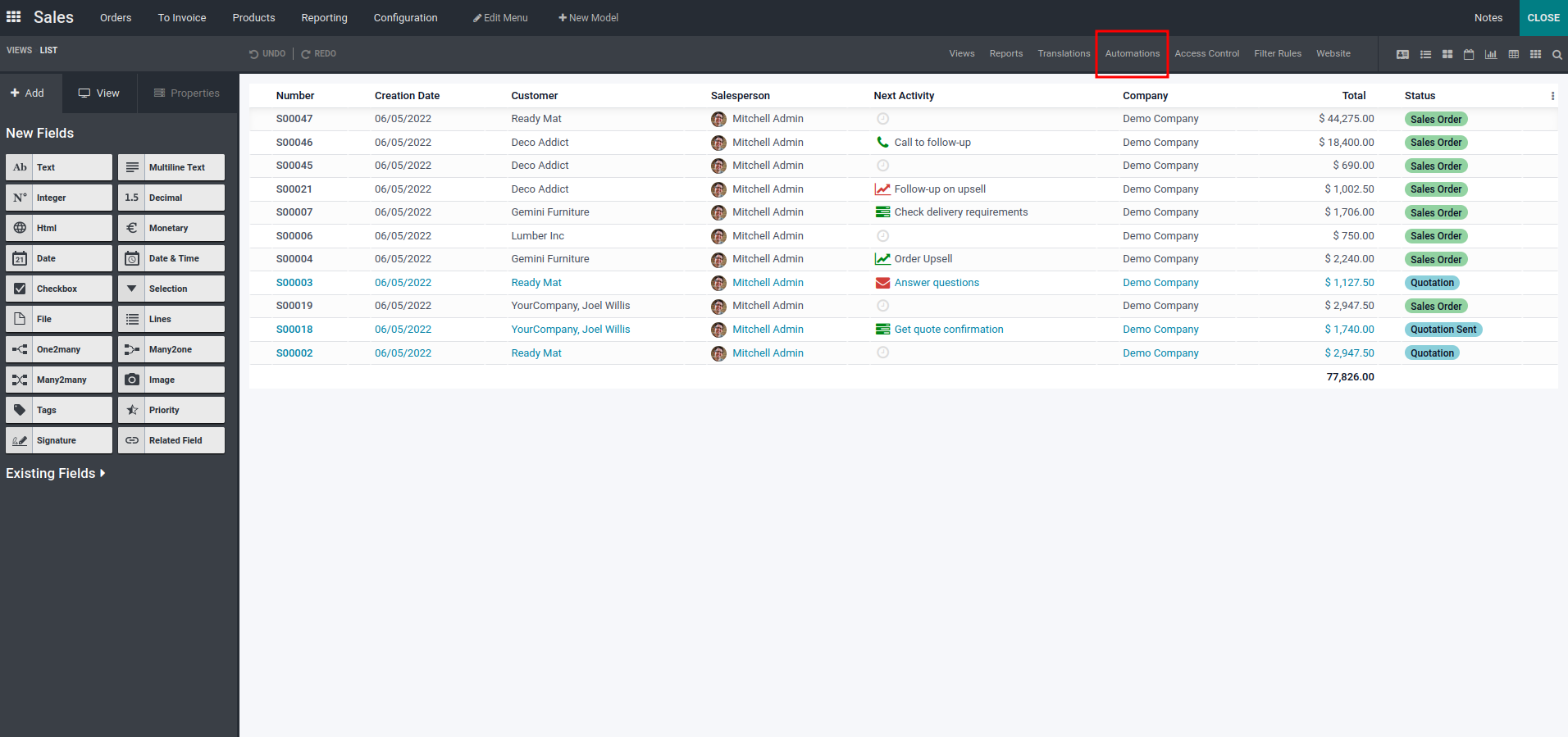Select the Salesperson column header

(741, 96)
